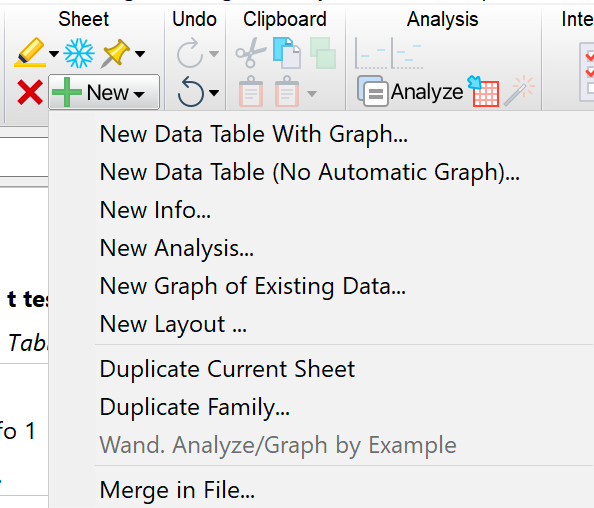
Task: Choose New Data Table With Graph
Action: tap(253, 134)
